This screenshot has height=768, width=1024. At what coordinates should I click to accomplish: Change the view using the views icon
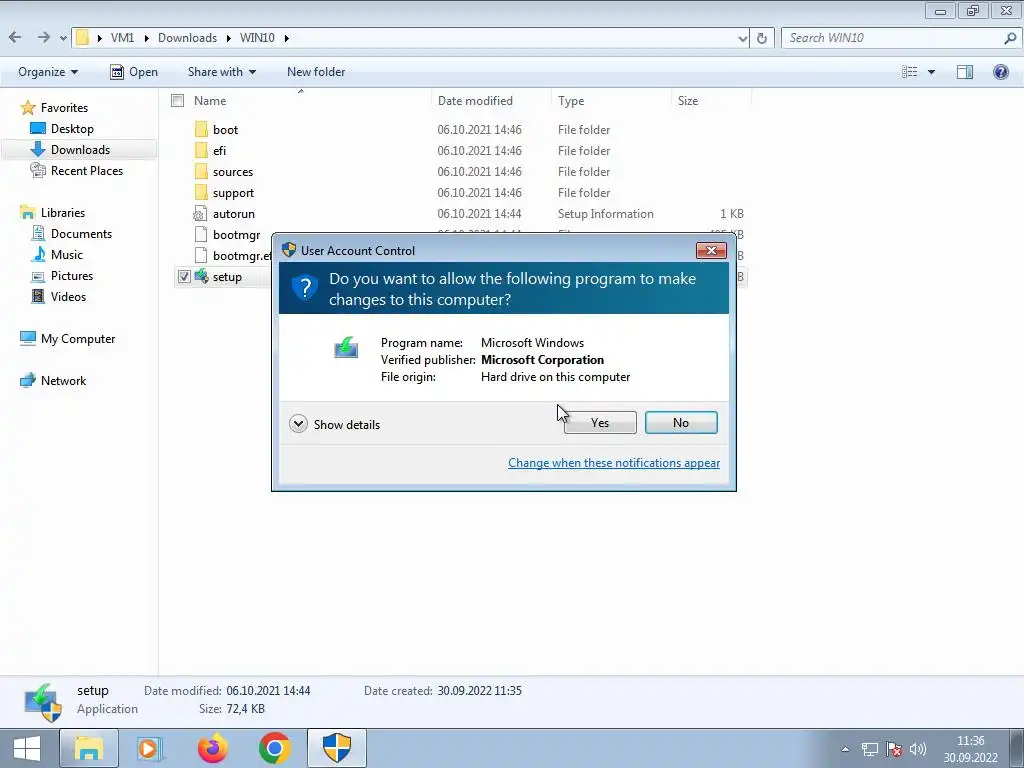pos(910,72)
